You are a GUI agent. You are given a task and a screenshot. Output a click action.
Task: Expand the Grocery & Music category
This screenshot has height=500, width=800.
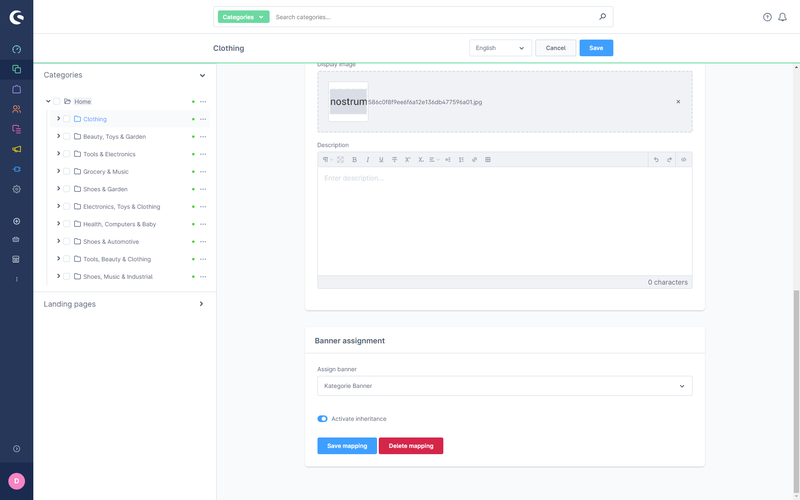[x=58, y=171]
